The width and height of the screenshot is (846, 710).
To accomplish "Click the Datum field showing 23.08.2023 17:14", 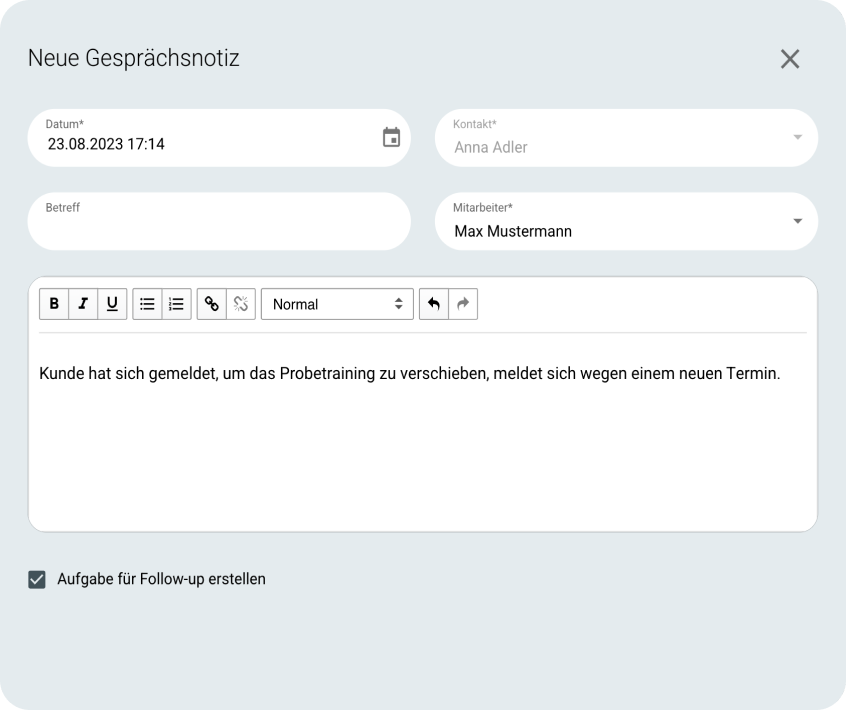I will point(219,138).
